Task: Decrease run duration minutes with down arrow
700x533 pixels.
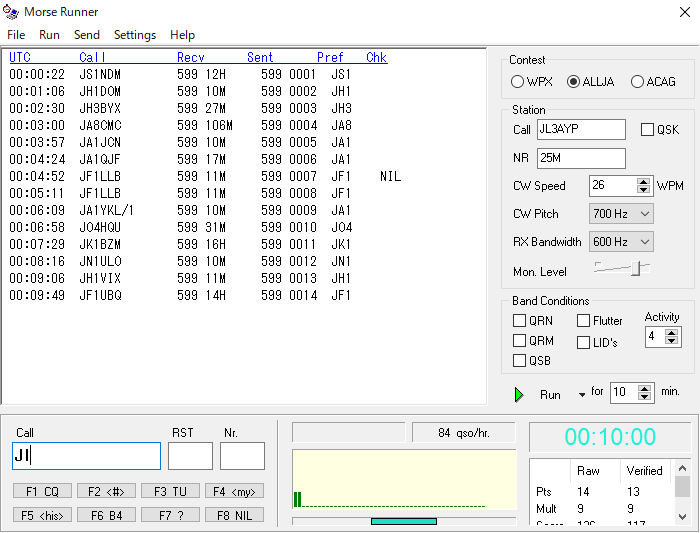Action: coord(644,396)
